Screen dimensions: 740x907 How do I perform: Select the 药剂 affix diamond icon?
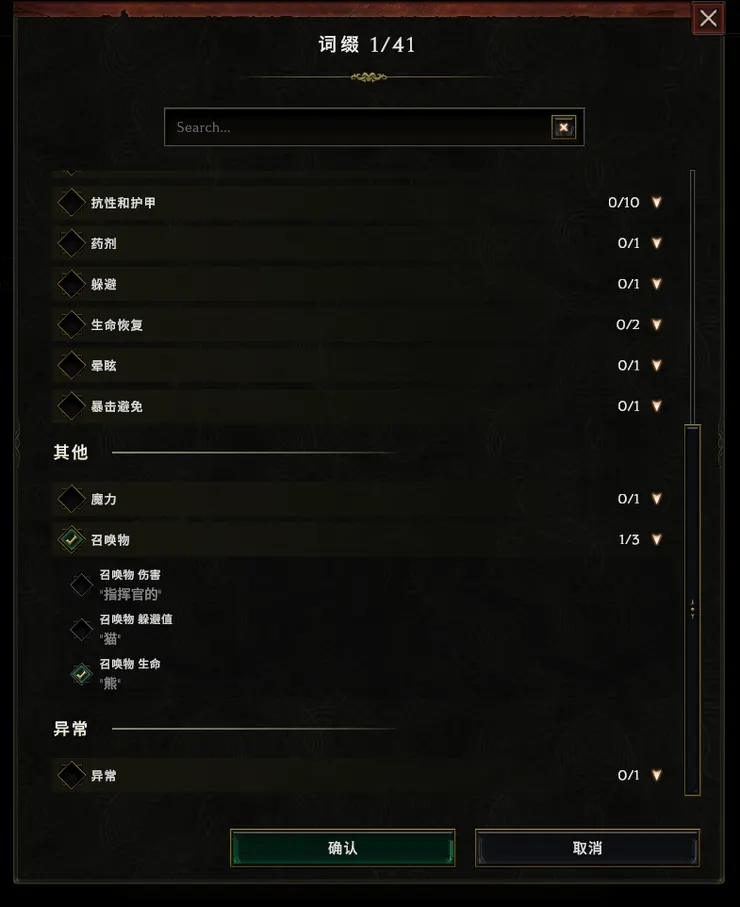[71, 243]
